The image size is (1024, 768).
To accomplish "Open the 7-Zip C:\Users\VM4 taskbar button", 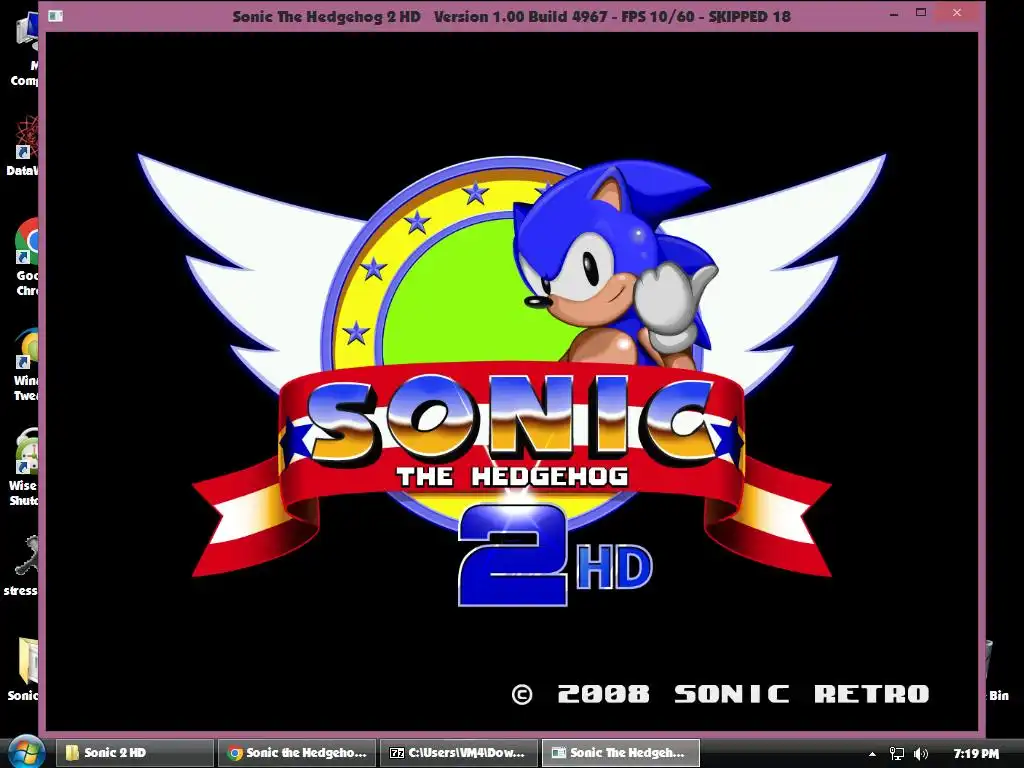I will pos(459,753).
